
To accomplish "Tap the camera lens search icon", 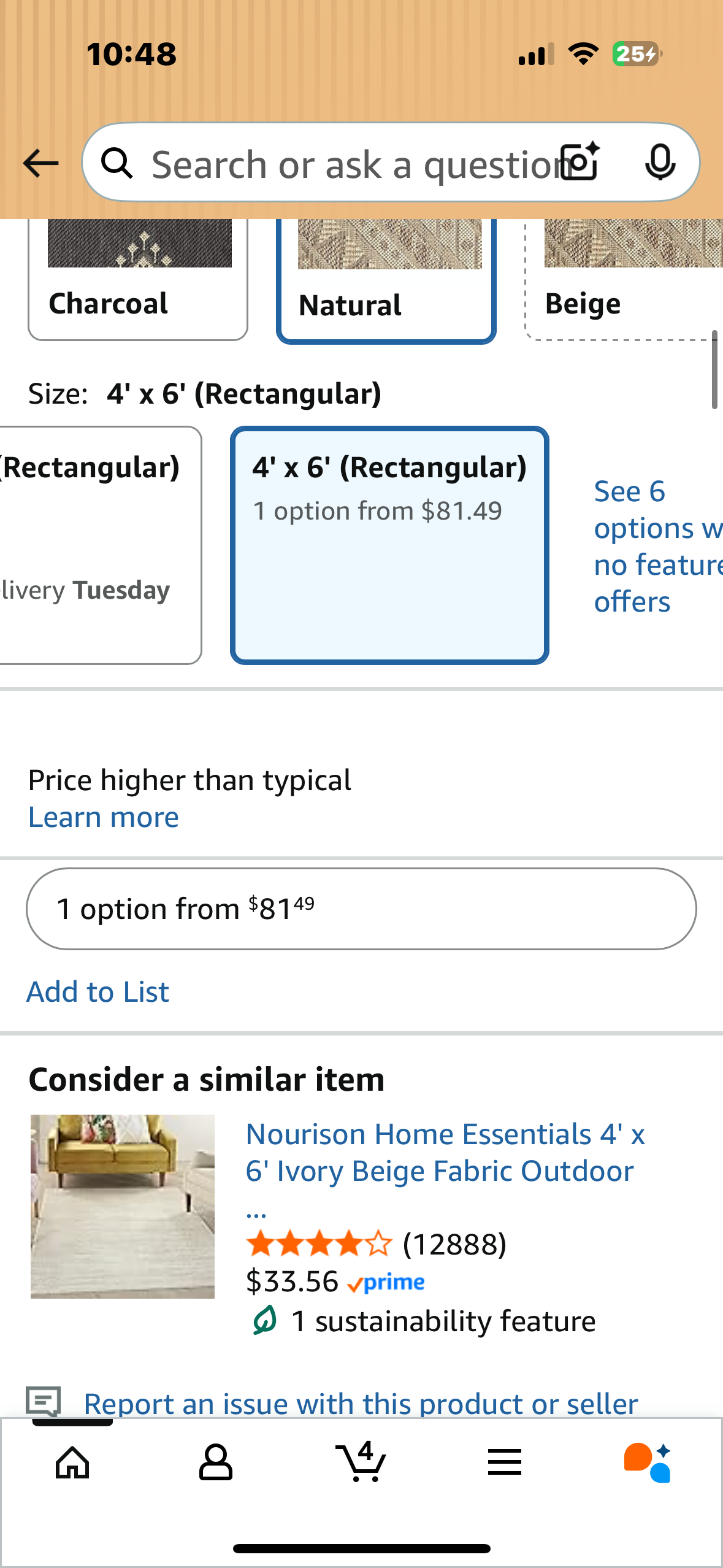I will [x=580, y=163].
